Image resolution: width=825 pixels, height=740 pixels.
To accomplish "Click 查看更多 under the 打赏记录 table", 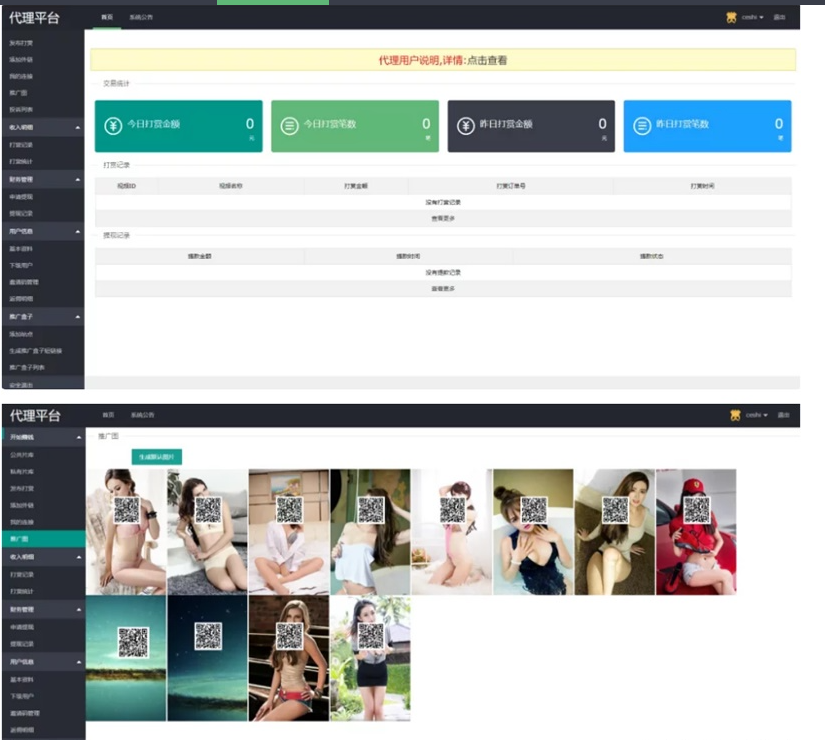I will tap(442, 218).
